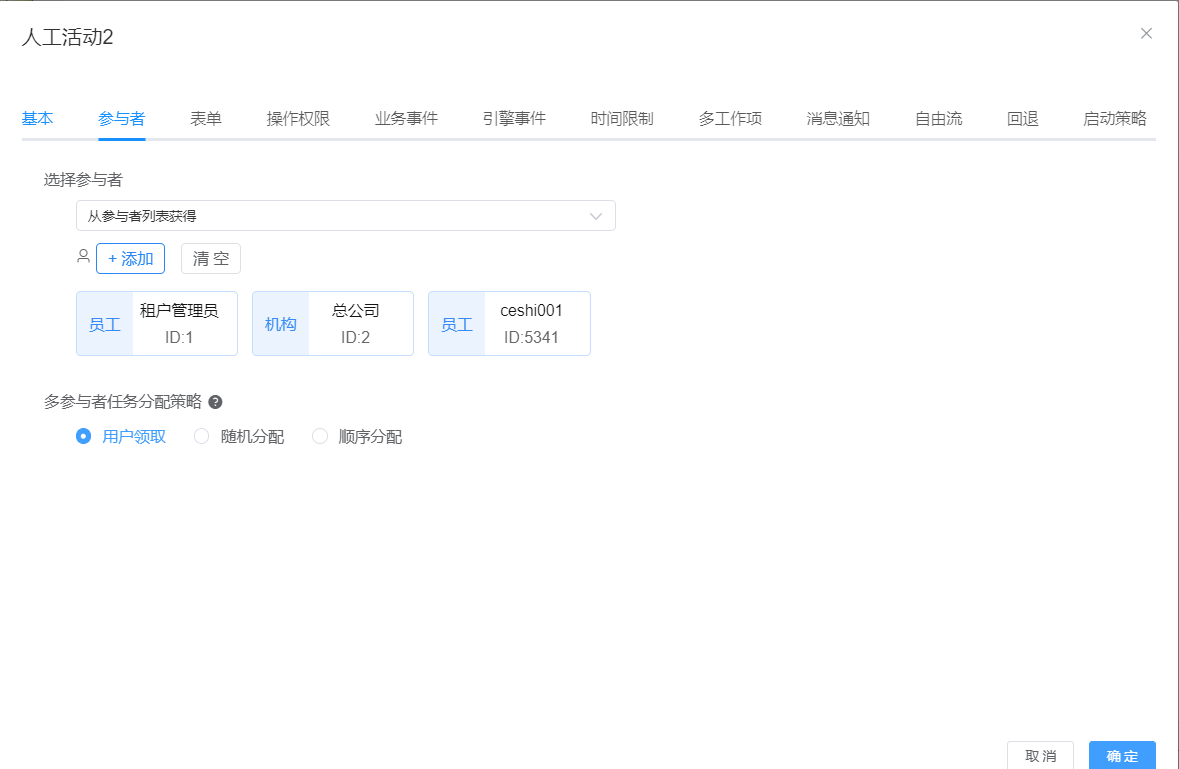The width and height of the screenshot is (1179, 769).
Task: Select the ceshi001 employee card
Action: [x=509, y=324]
